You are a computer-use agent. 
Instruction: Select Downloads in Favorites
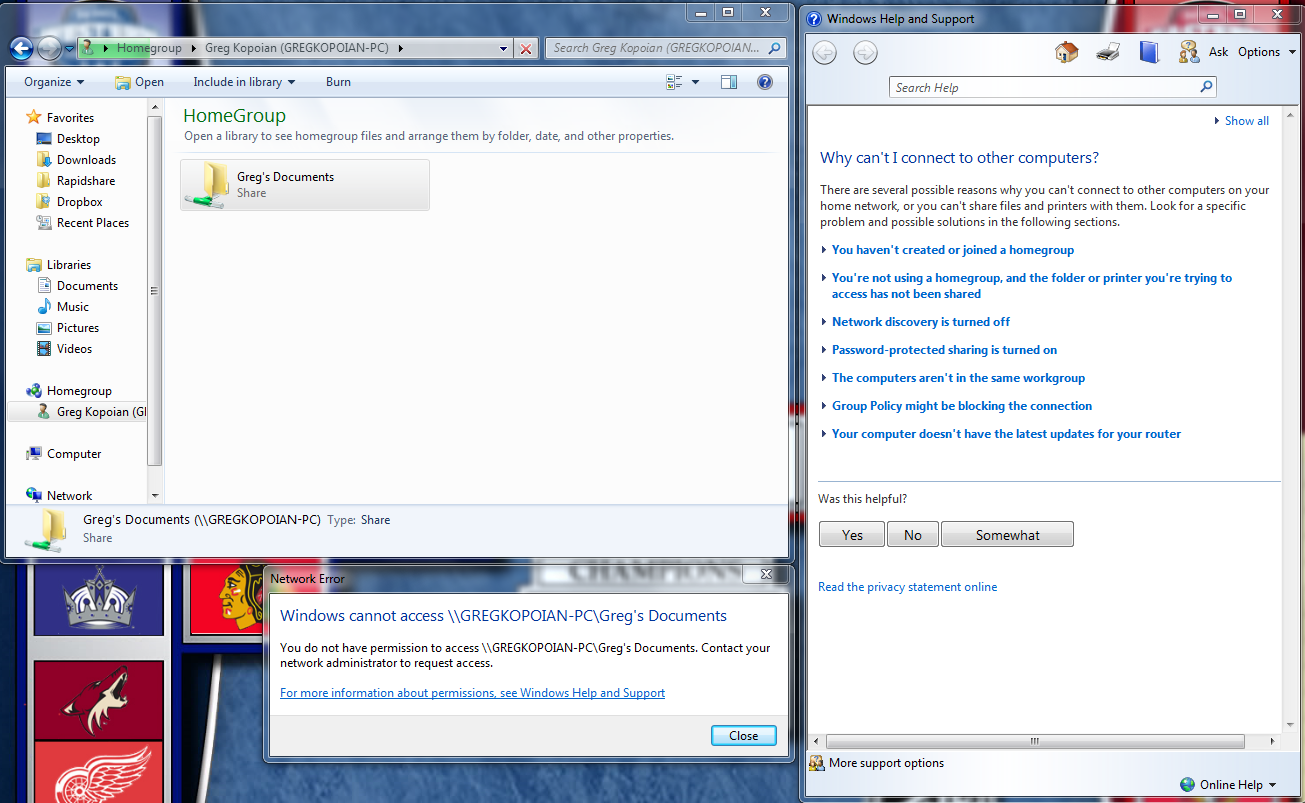pyautogui.click(x=86, y=160)
